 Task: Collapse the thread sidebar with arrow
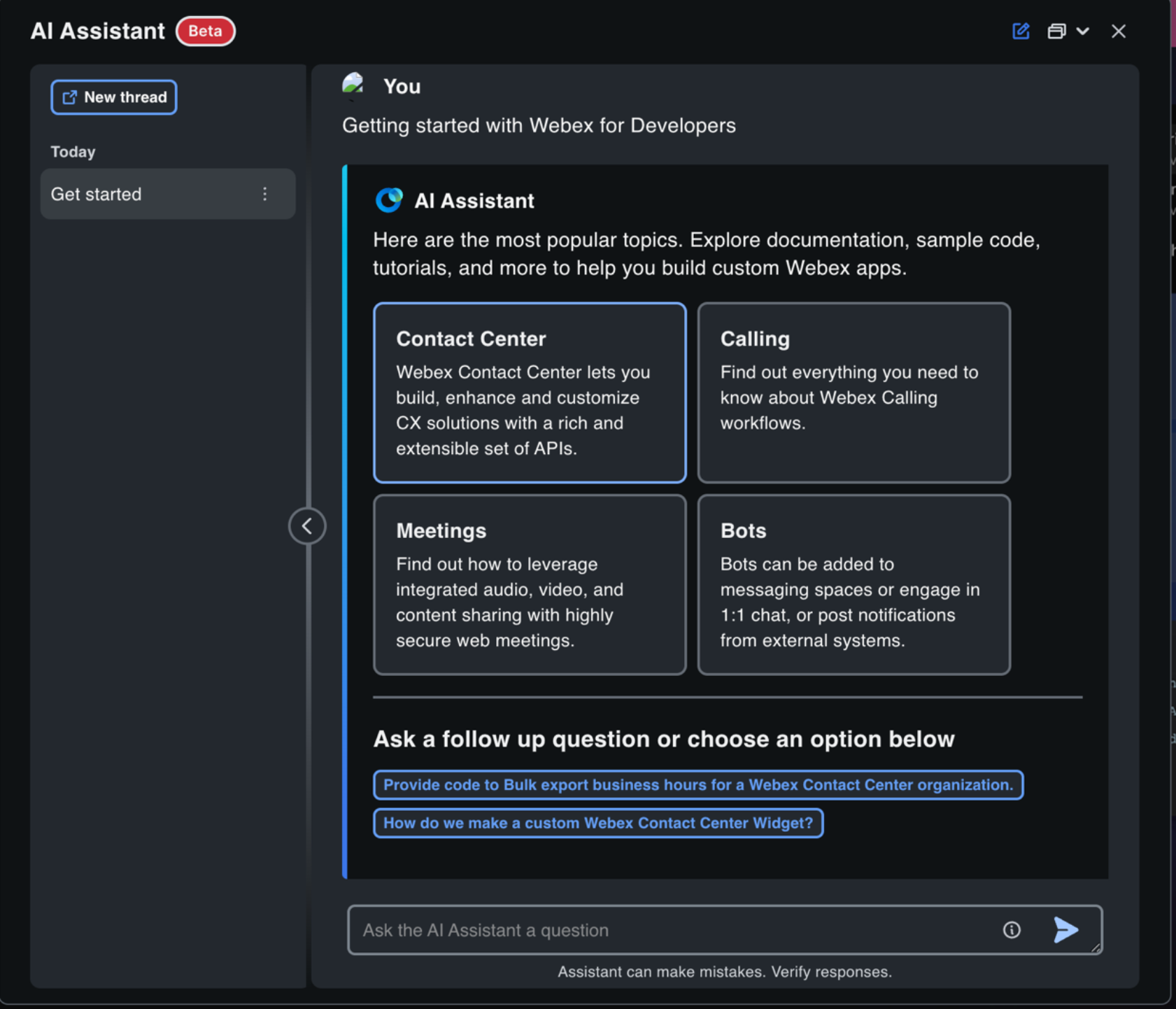coord(307,525)
